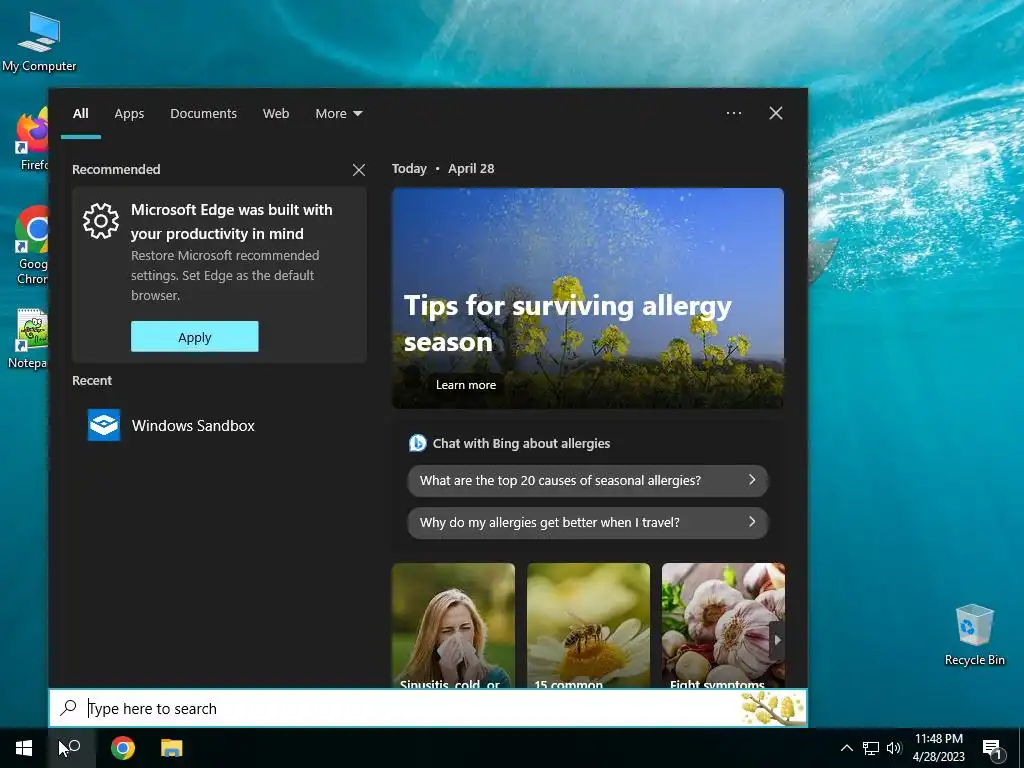Open Chat with Bing about allergies

pyautogui.click(x=521, y=443)
